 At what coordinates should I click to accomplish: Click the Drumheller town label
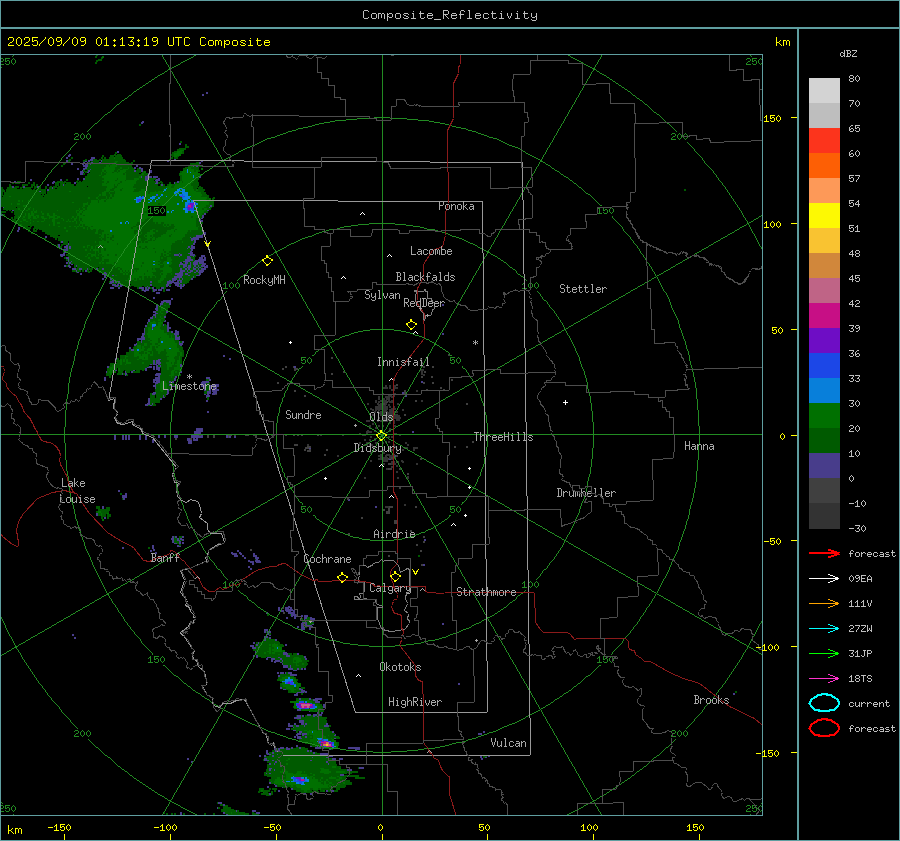[586, 493]
